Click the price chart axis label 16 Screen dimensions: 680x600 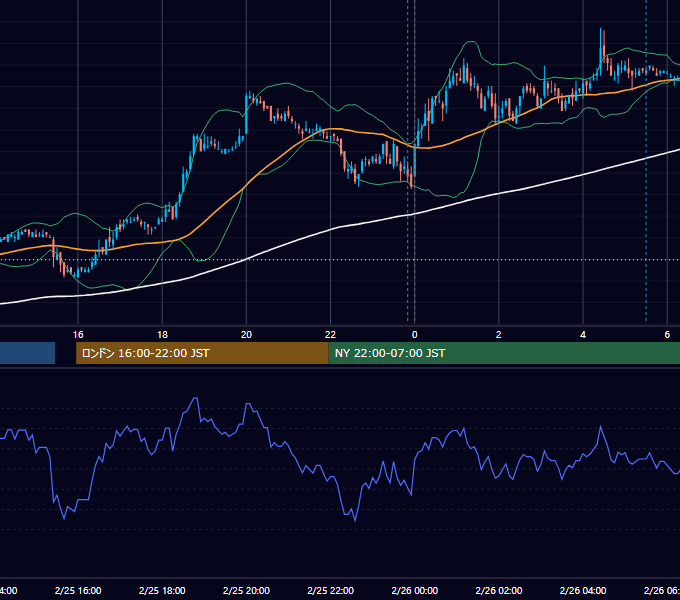pyautogui.click(x=78, y=335)
